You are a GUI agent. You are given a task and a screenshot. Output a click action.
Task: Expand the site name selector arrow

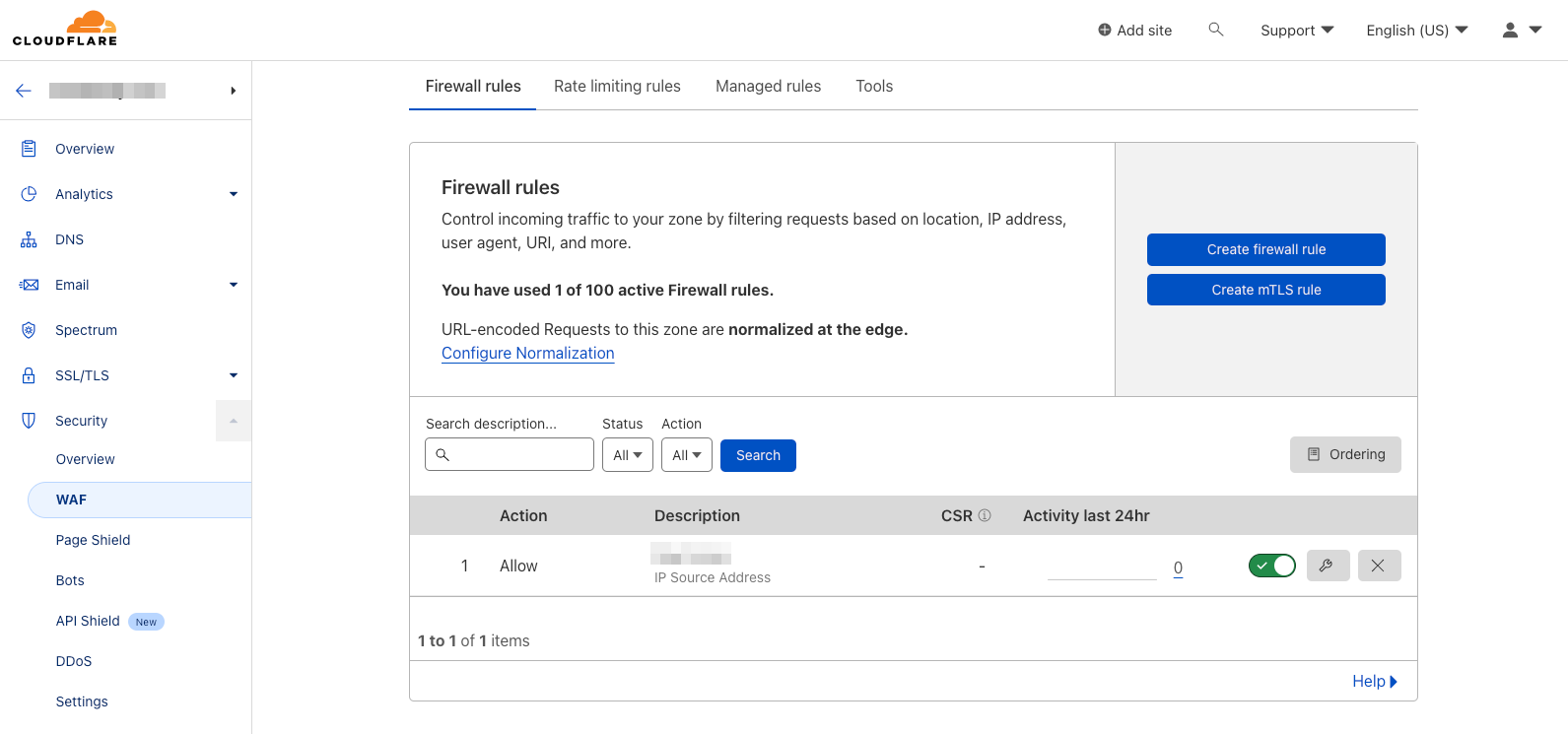coord(233,91)
